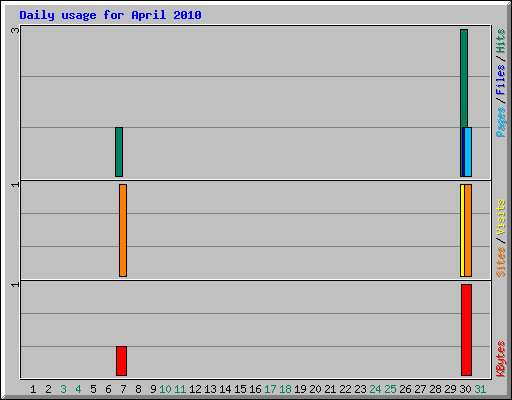Viewport: 512px width, 400px height.
Task: Click day number 29 on the bottom axis
Action: click(x=450, y=389)
